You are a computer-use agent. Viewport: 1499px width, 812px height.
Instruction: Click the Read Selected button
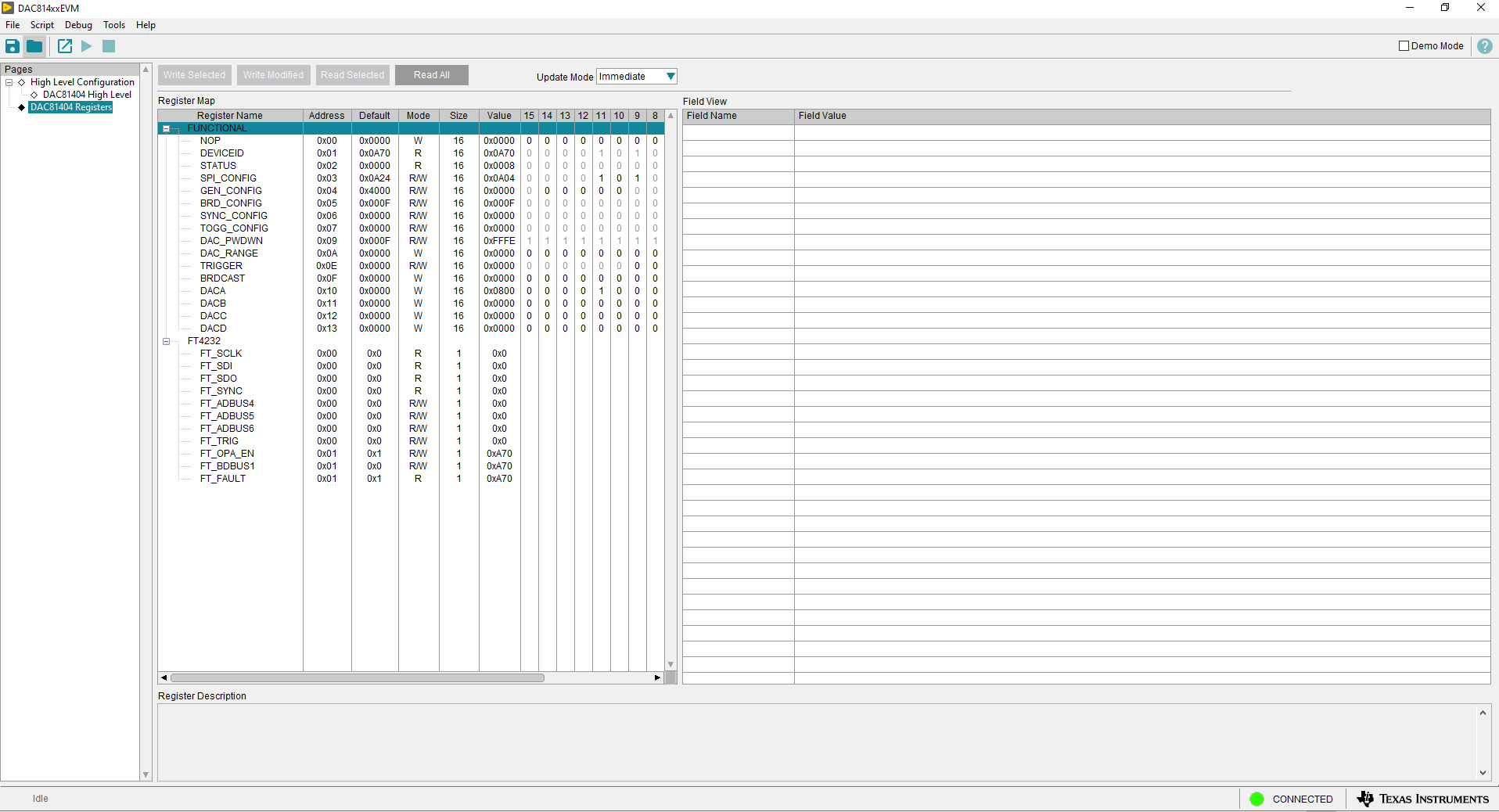pyautogui.click(x=352, y=75)
